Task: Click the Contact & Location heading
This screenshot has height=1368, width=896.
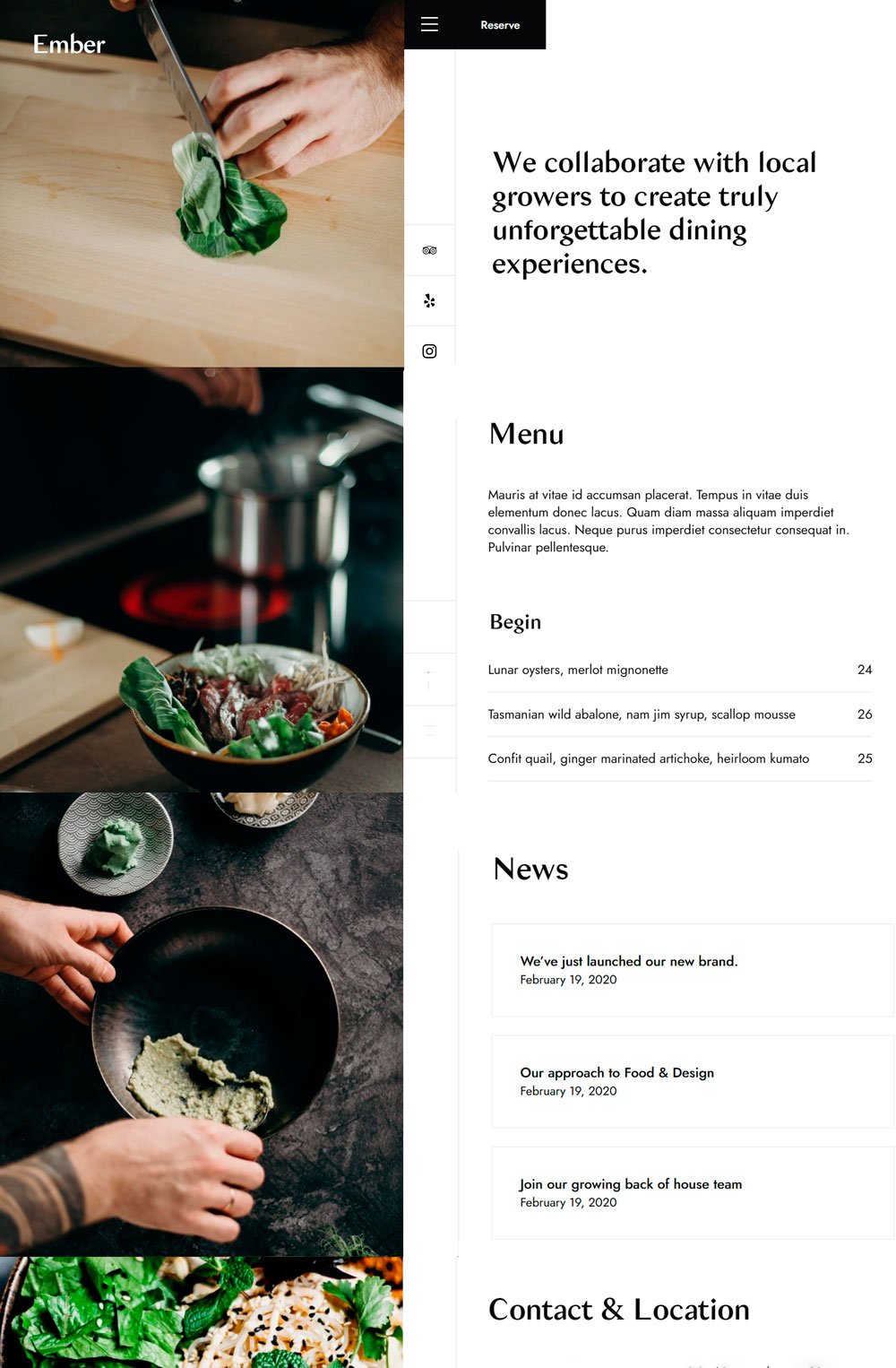Action: 619,1310
